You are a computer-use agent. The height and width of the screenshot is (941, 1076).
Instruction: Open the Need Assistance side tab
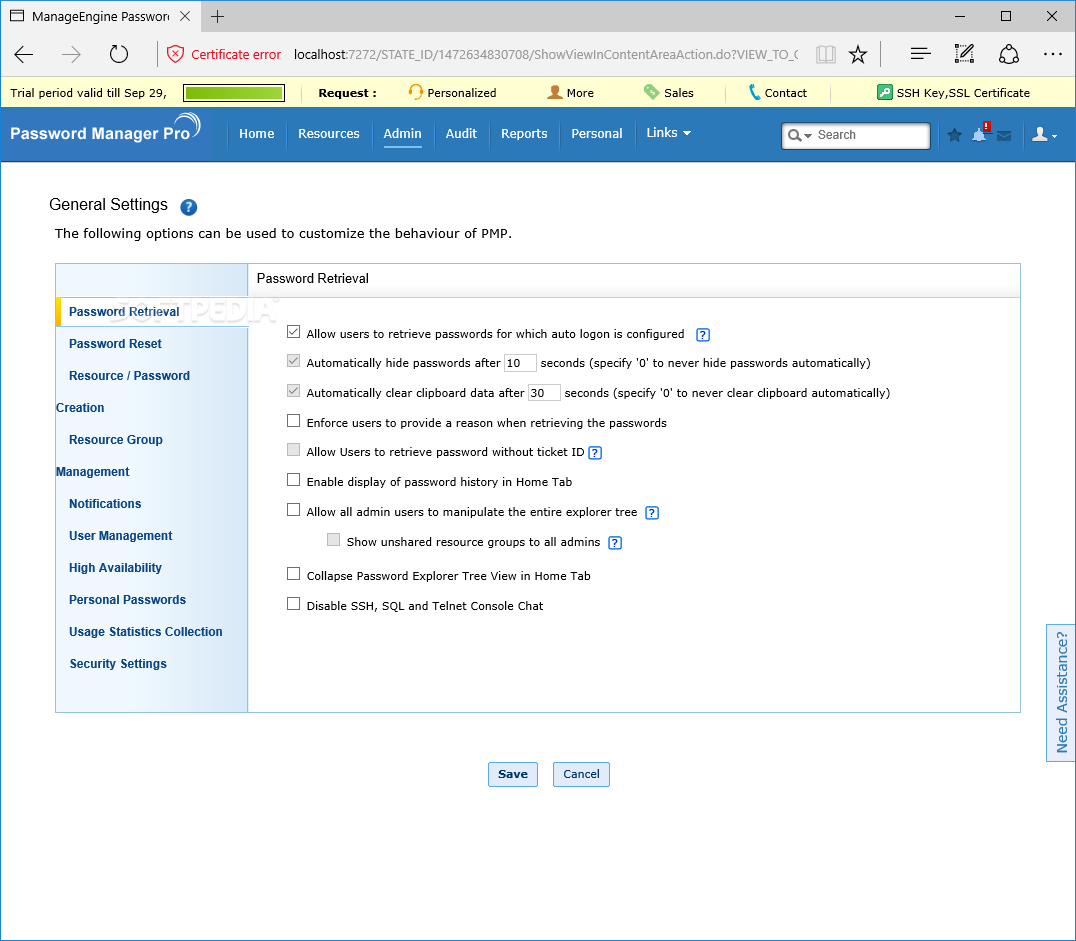click(x=1061, y=693)
